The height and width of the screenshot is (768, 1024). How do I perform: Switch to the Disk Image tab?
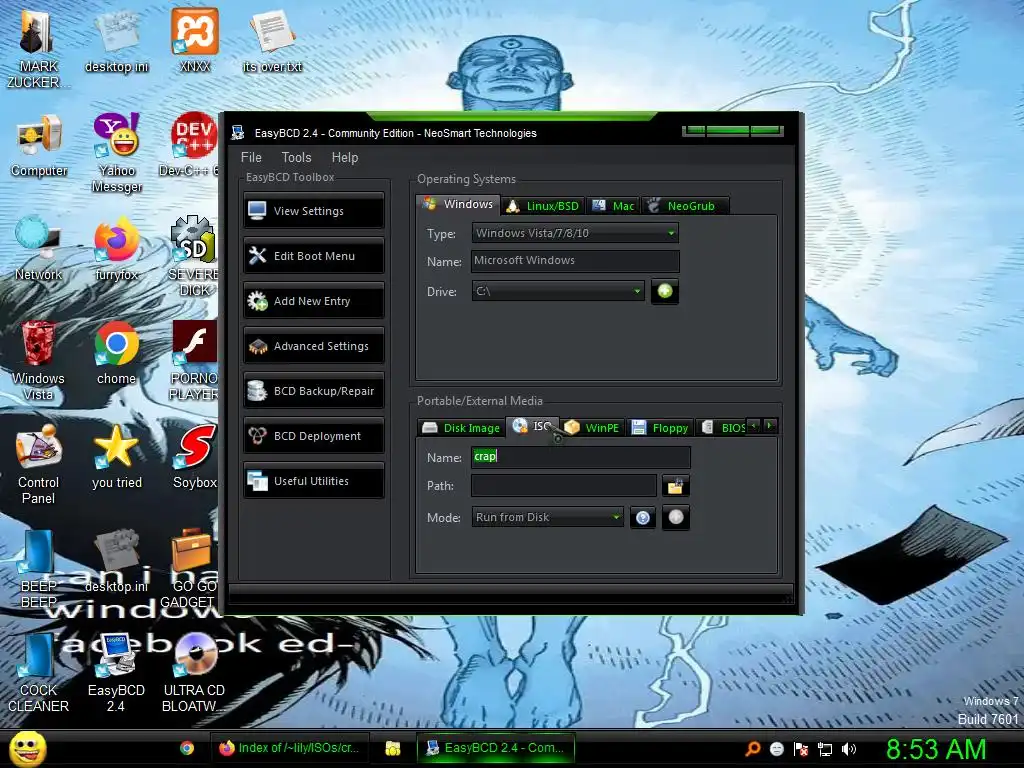click(461, 428)
